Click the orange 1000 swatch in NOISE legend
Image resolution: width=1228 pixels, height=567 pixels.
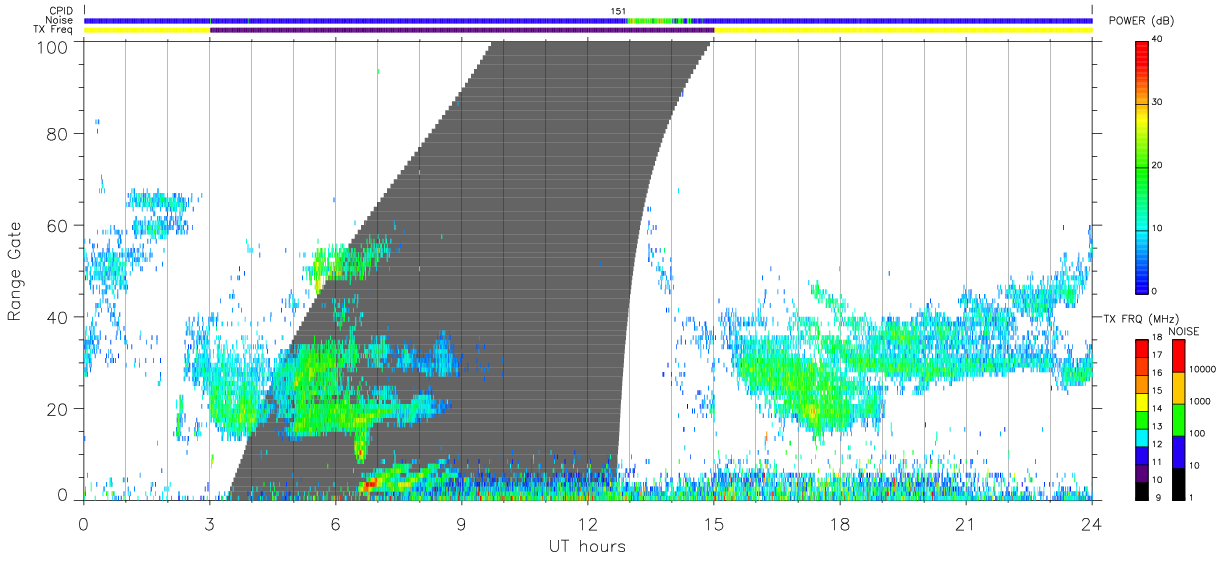pyautogui.click(x=1177, y=388)
